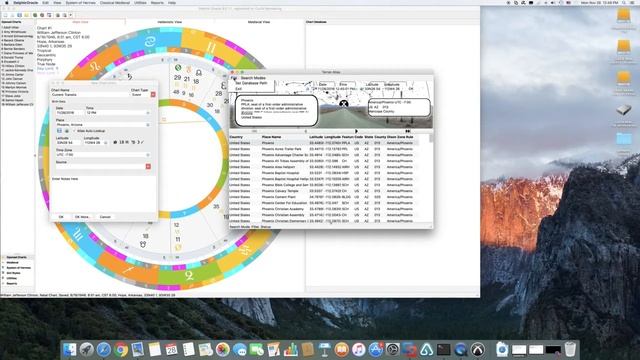This screenshot has height=360, width=640.
Task: Open Search Modes menu in atlas window
Action: point(253,78)
